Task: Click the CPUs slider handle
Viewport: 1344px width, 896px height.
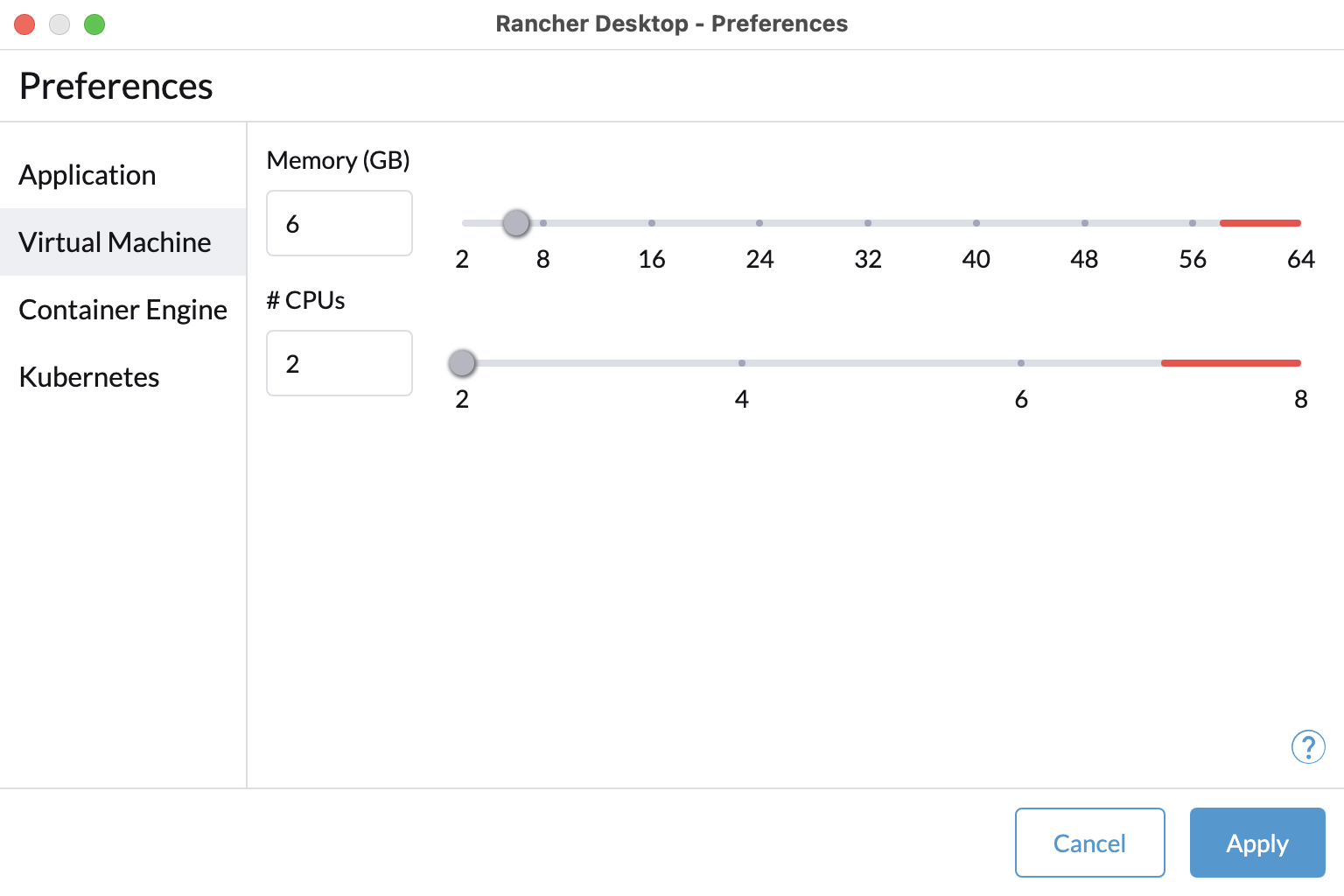Action: tap(462, 363)
